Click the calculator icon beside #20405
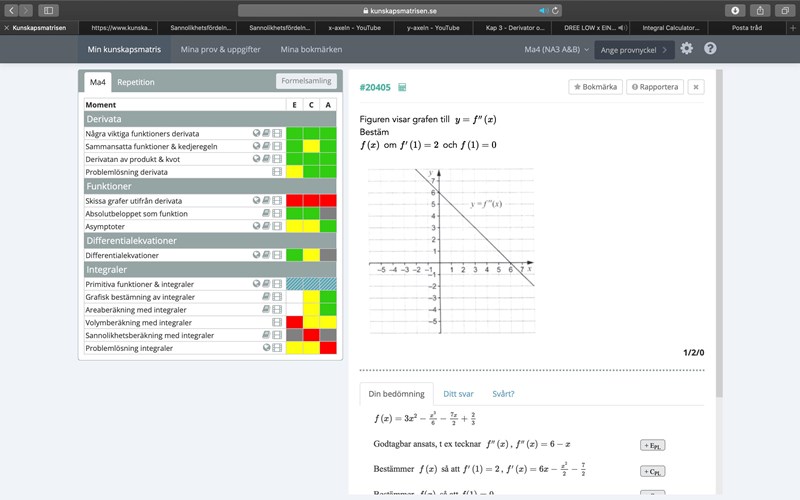800x500 pixels. point(402,88)
